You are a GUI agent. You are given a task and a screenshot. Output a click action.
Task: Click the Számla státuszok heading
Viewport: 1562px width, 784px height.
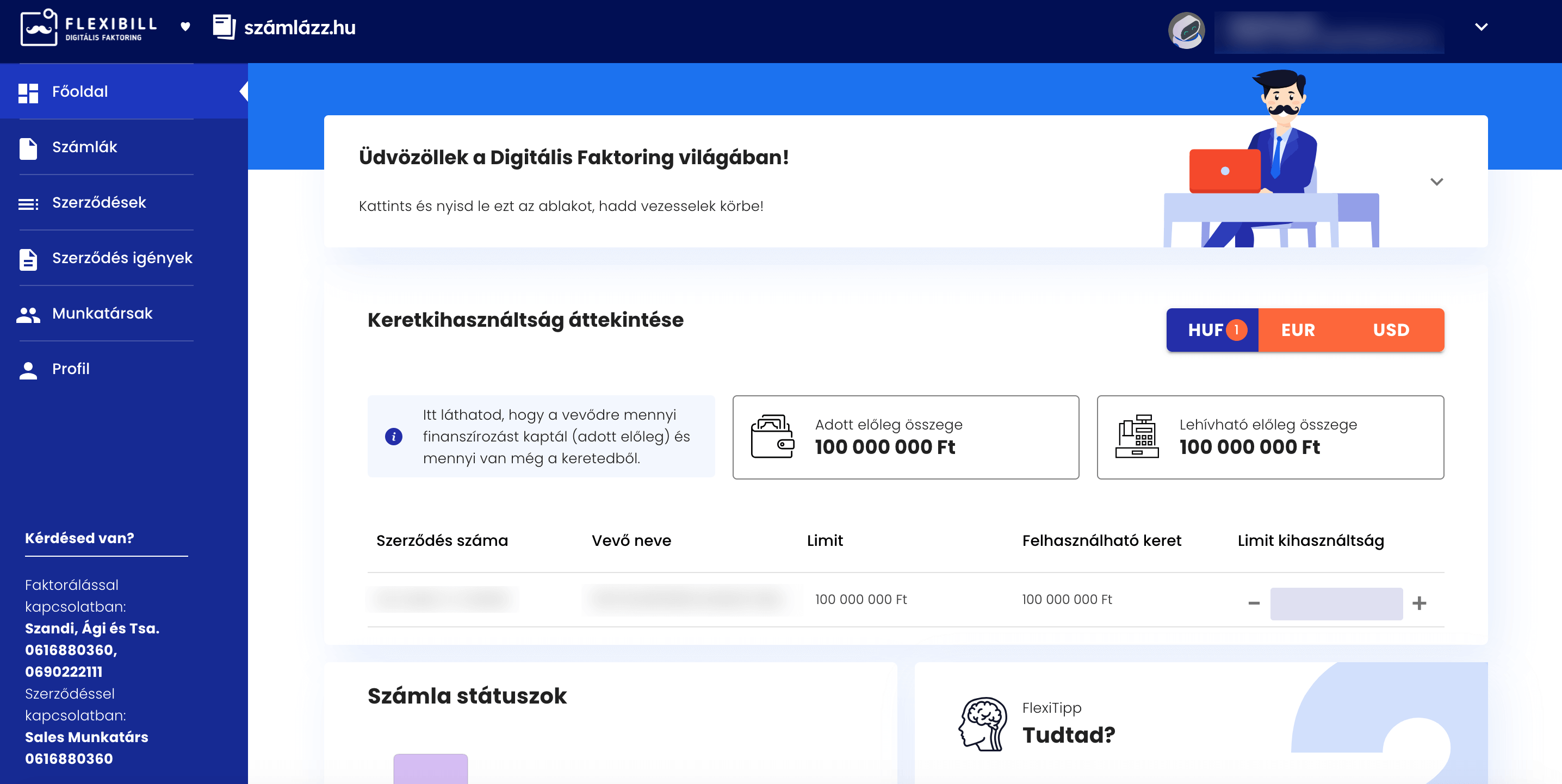point(467,696)
